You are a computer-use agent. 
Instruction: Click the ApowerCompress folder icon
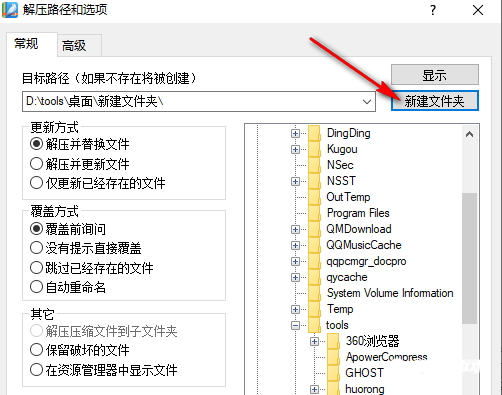pyautogui.click(x=333, y=357)
